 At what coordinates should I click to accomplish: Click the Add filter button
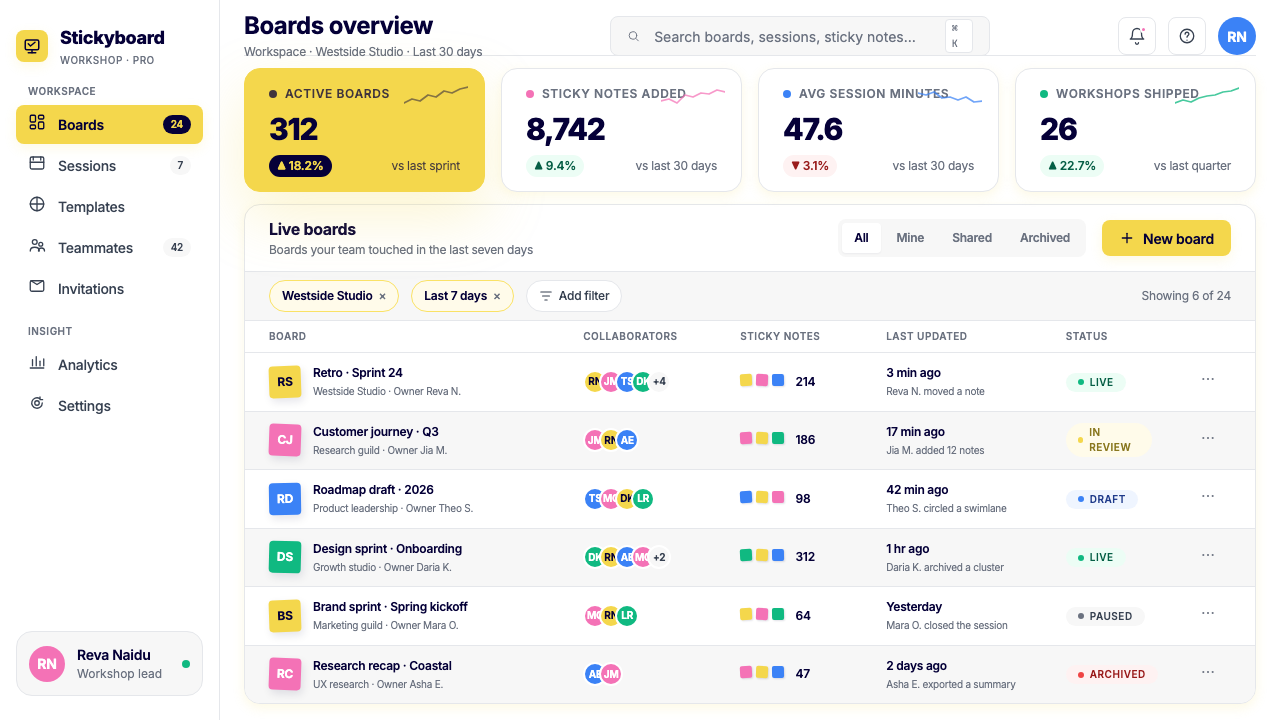point(574,296)
